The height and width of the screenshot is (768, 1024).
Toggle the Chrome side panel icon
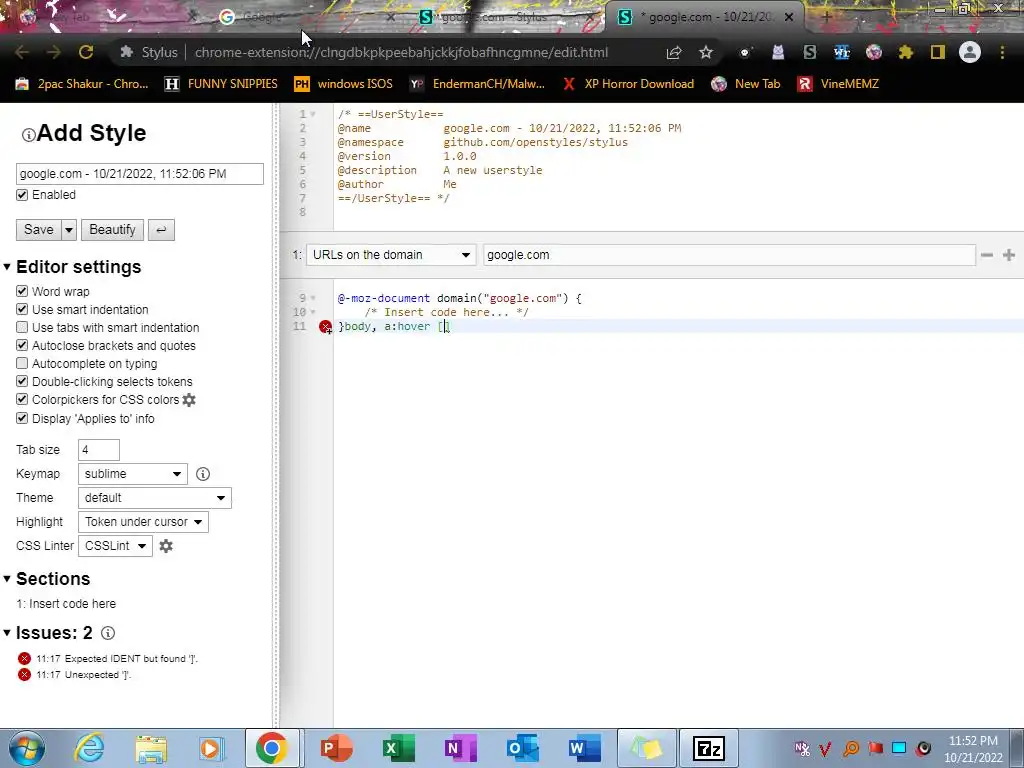click(x=938, y=52)
